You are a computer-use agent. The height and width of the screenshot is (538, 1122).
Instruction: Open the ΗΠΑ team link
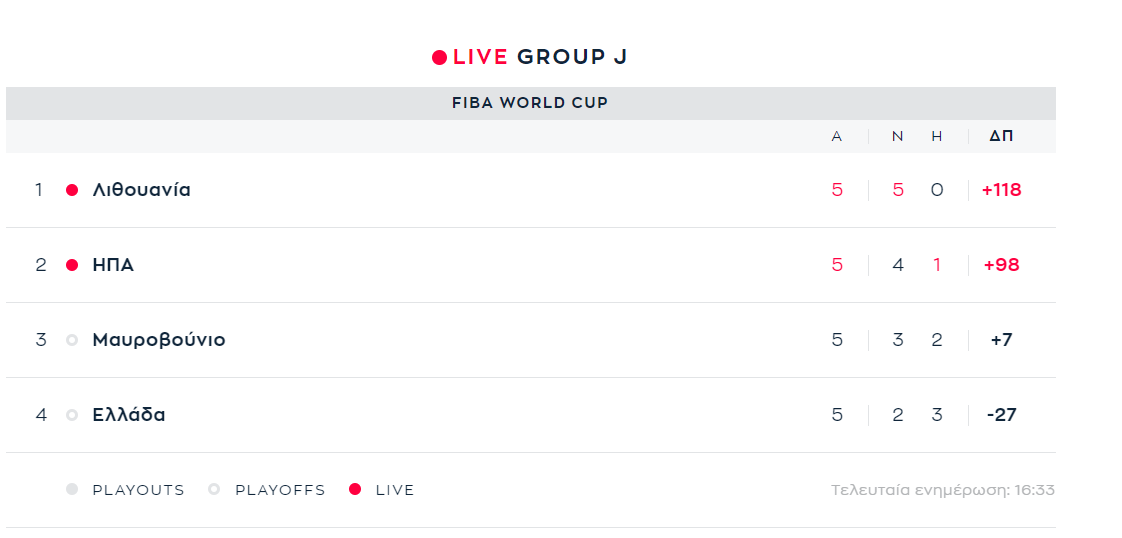[113, 265]
